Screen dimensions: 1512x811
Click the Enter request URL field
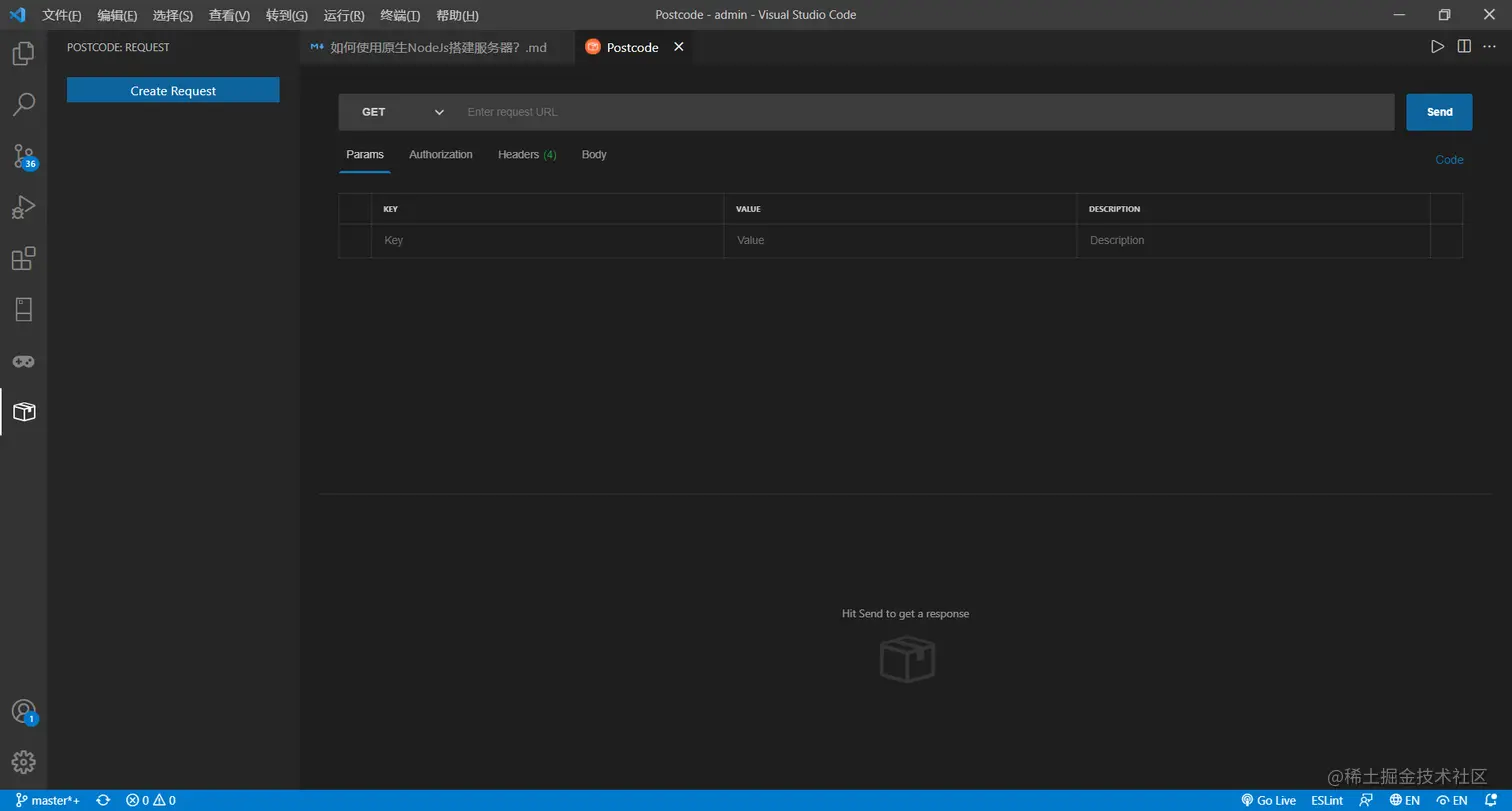pos(925,112)
